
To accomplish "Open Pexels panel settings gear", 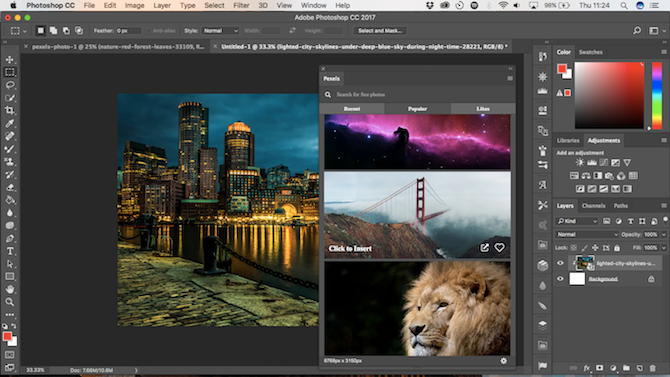I will pyautogui.click(x=504, y=361).
